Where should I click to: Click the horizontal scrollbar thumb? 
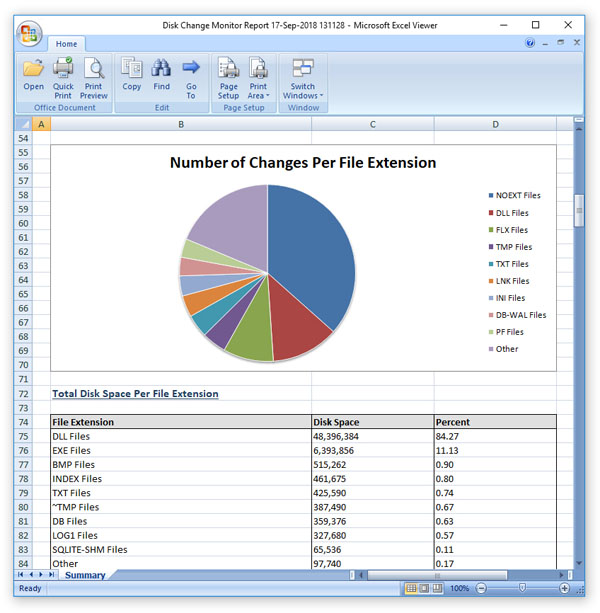pos(437,575)
